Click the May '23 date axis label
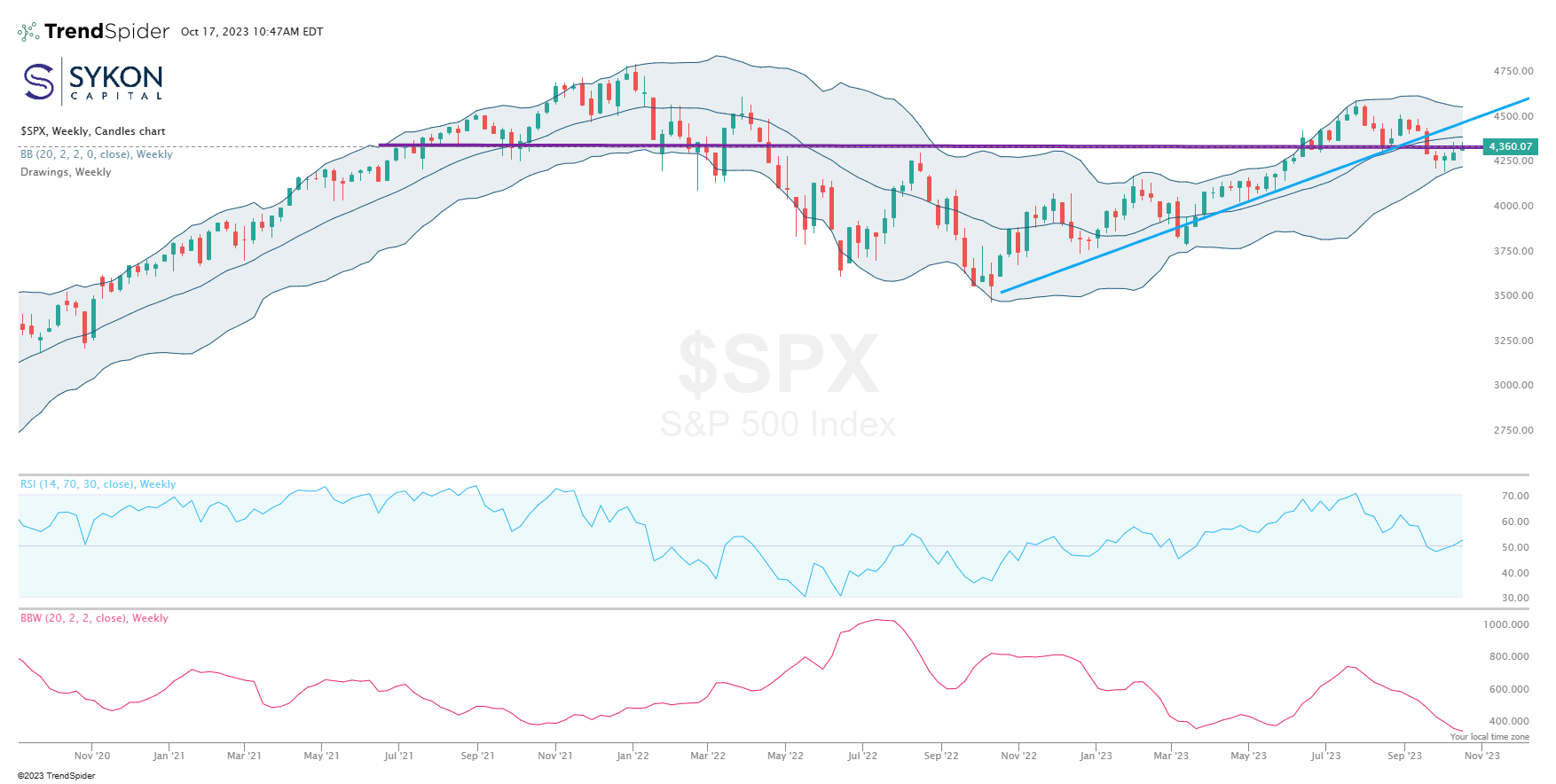This screenshot has height=784, width=1556. pos(1248,756)
